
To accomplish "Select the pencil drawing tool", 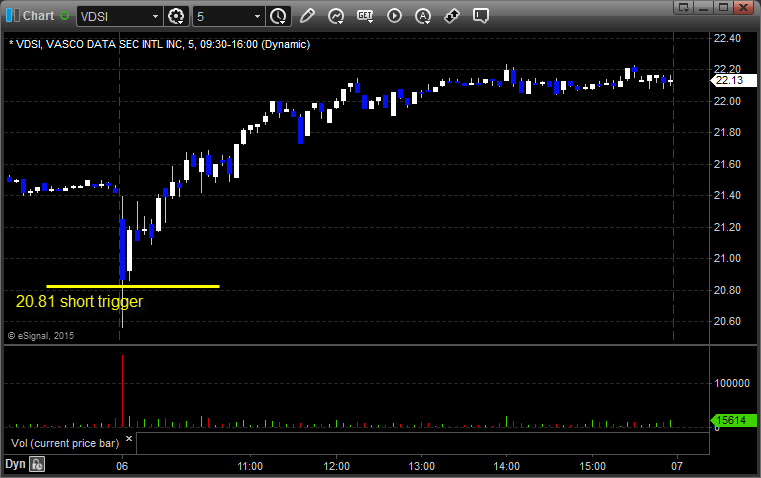I will click(x=307, y=16).
